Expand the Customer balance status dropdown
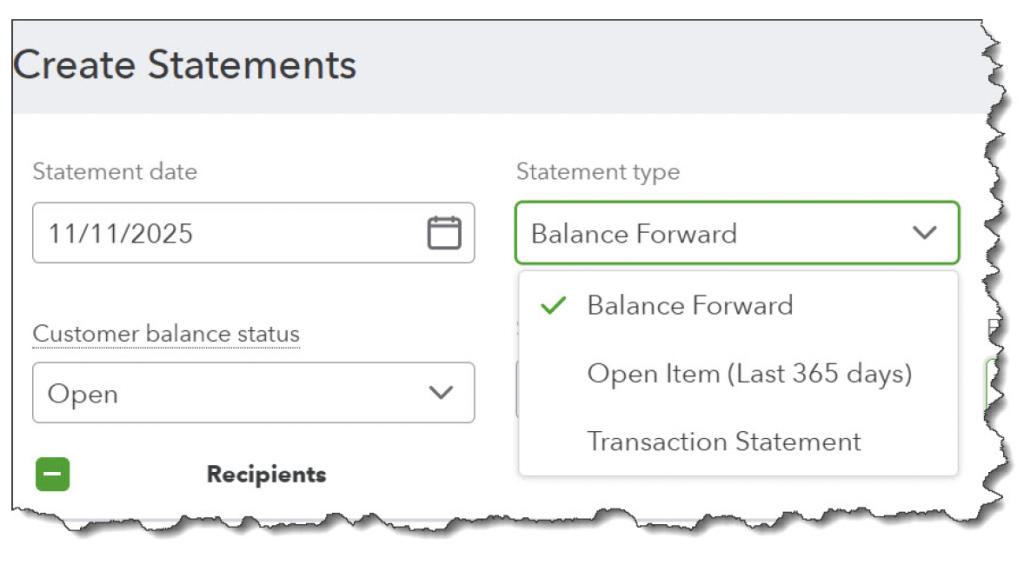The width and height of the screenshot is (1024, 565). [x=253, y=393]
